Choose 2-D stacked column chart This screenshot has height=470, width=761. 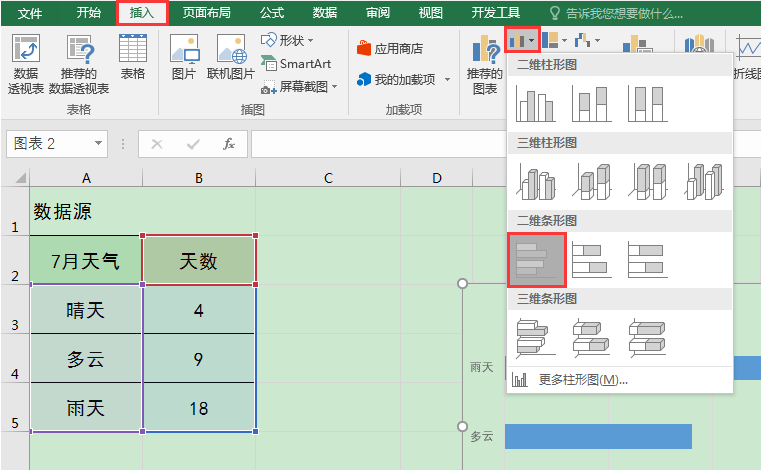point(592,103)
